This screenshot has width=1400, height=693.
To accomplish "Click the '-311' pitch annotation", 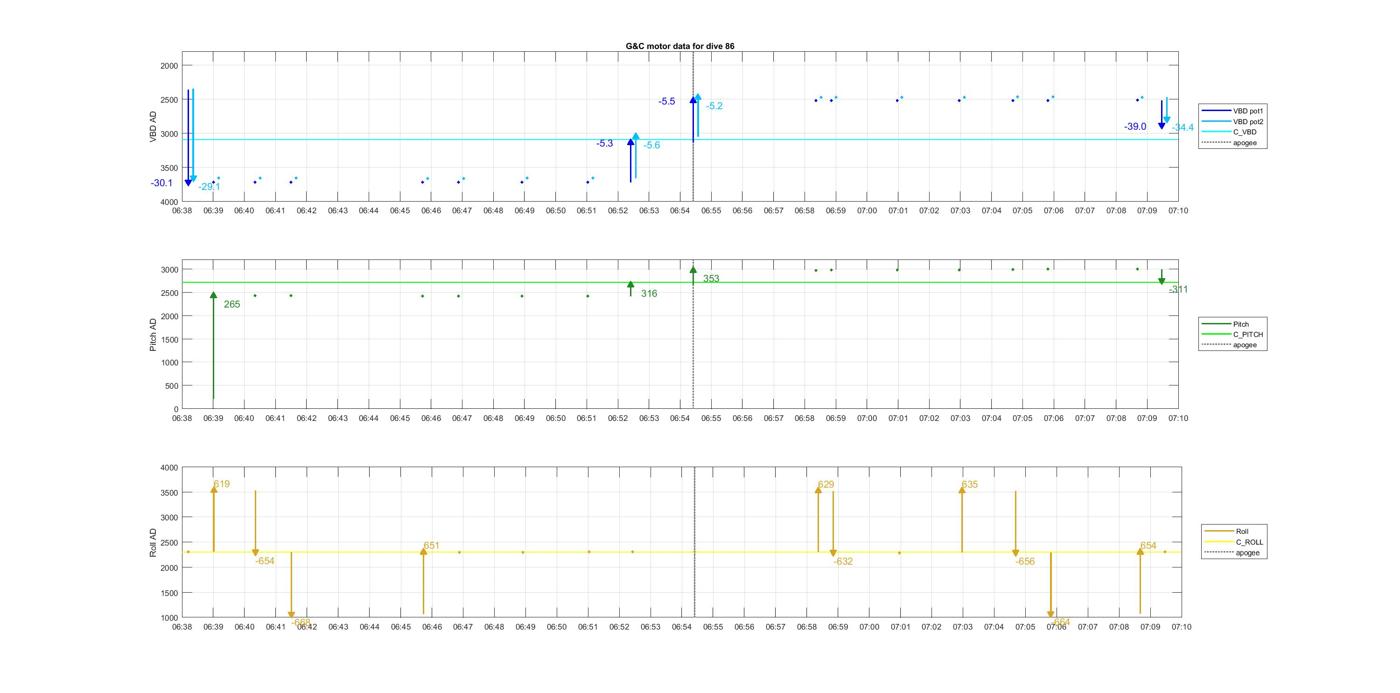I will coord(1179,290).
